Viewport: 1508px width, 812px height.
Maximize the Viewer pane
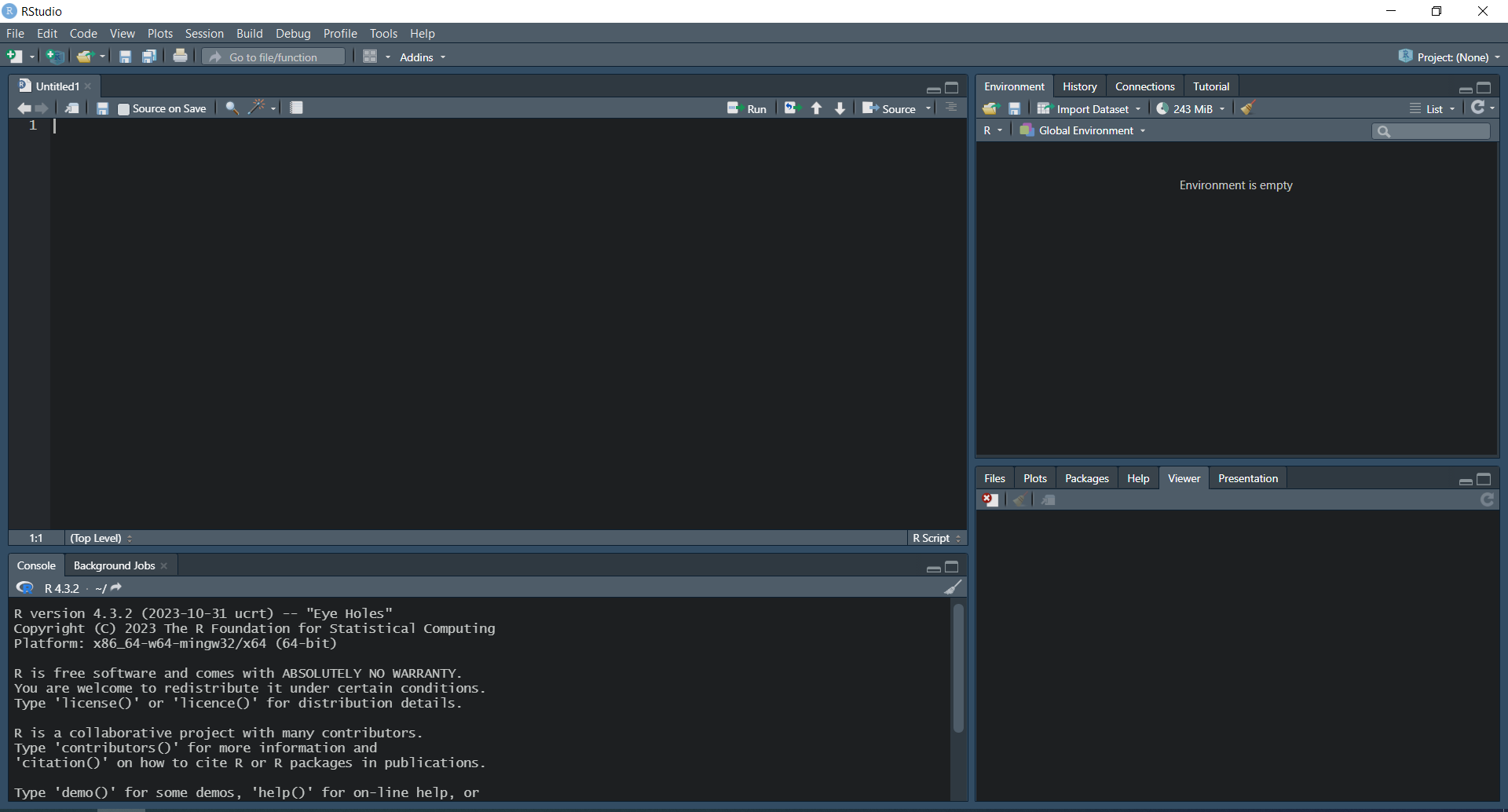[1484, 479]
